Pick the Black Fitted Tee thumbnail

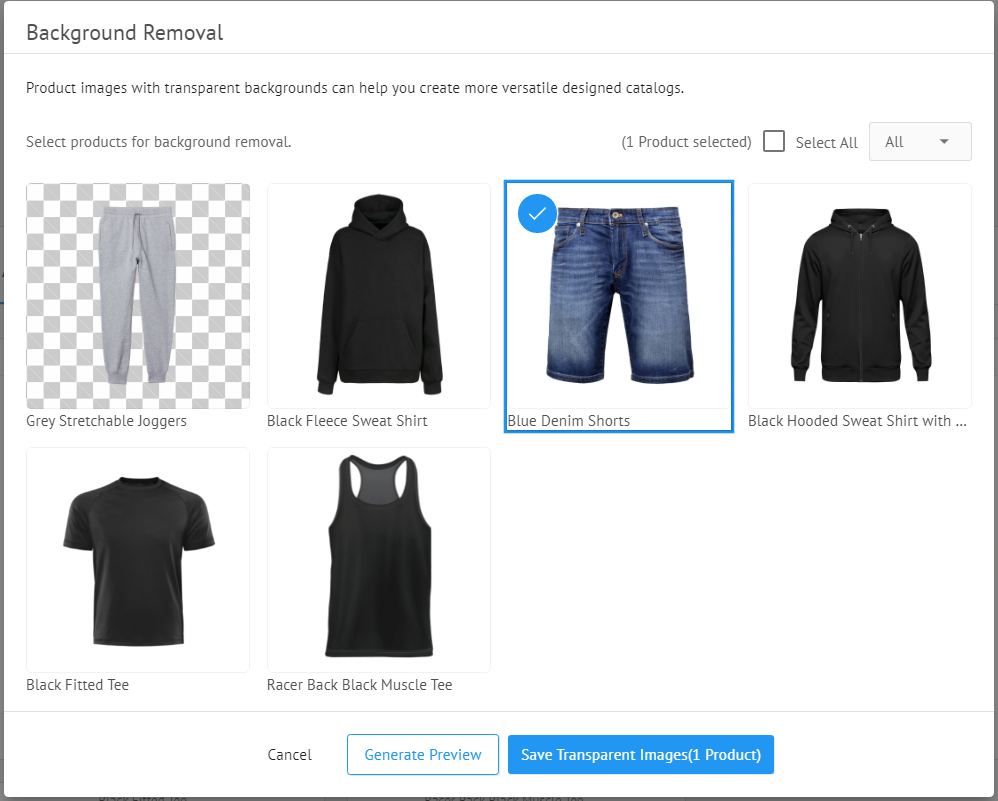(x=138, y=560)
